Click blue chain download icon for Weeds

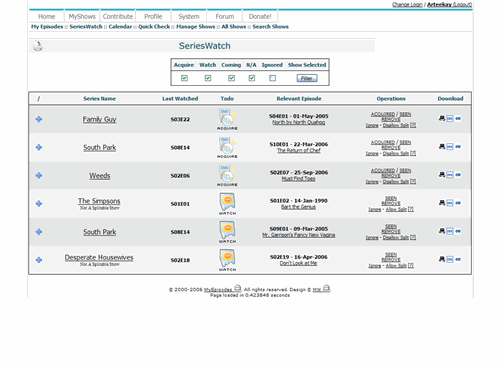(458, 175)
